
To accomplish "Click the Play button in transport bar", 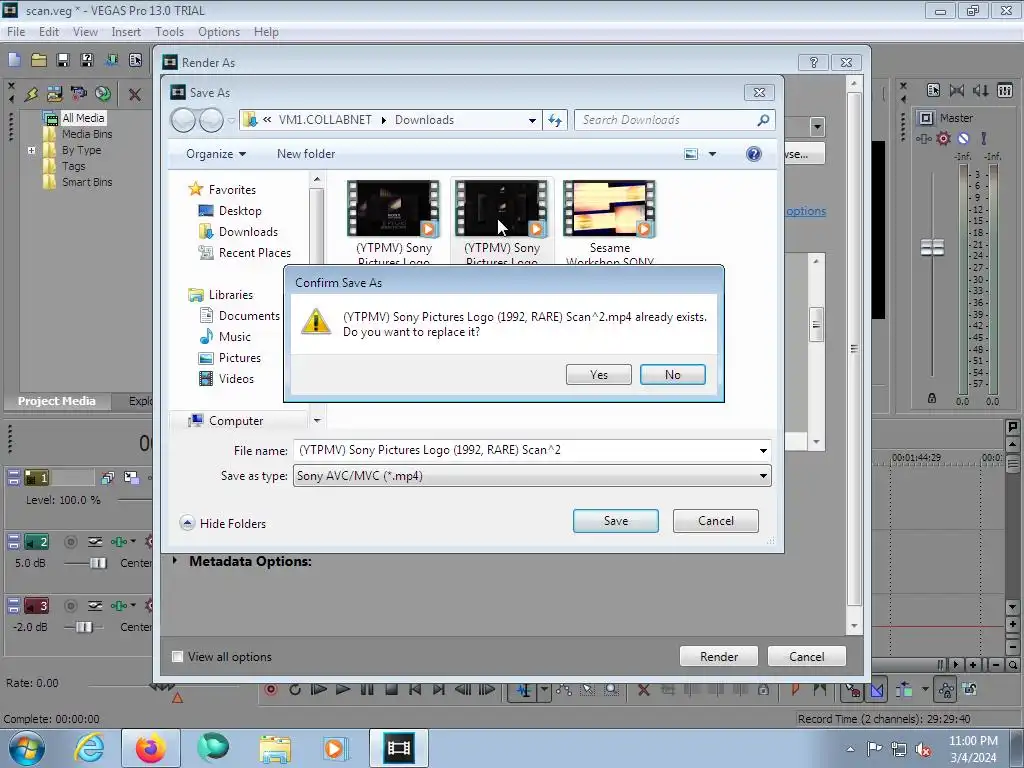I will [x=342, y=690].
